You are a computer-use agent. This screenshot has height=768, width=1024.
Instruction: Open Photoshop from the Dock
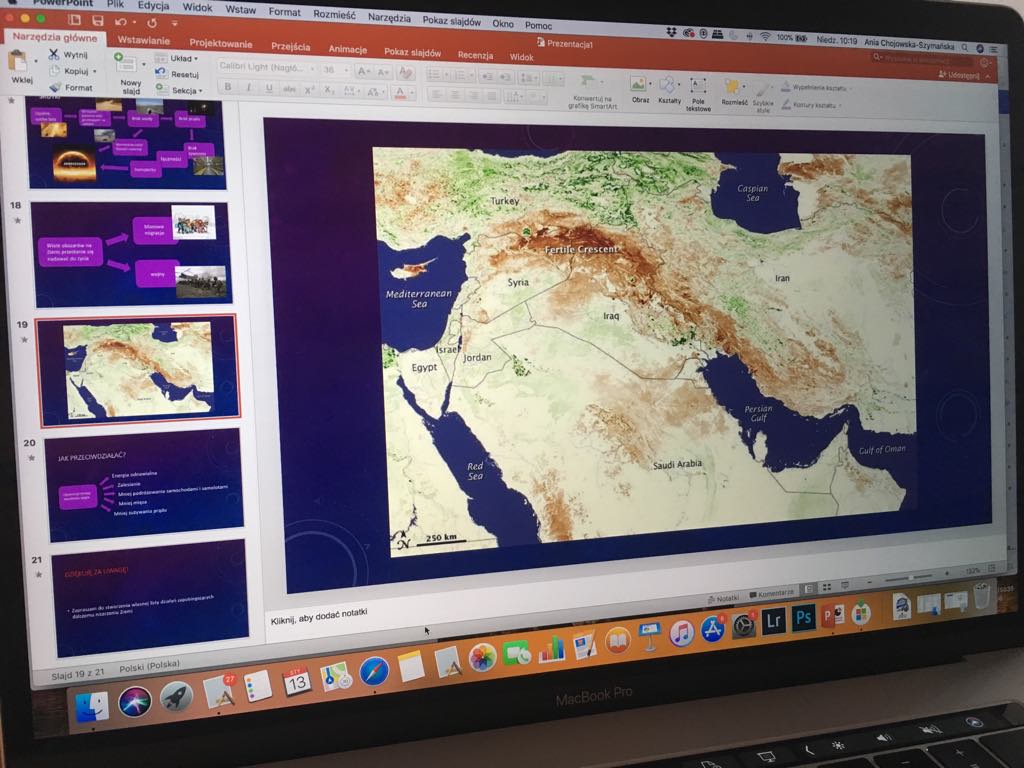pos(802,619)
